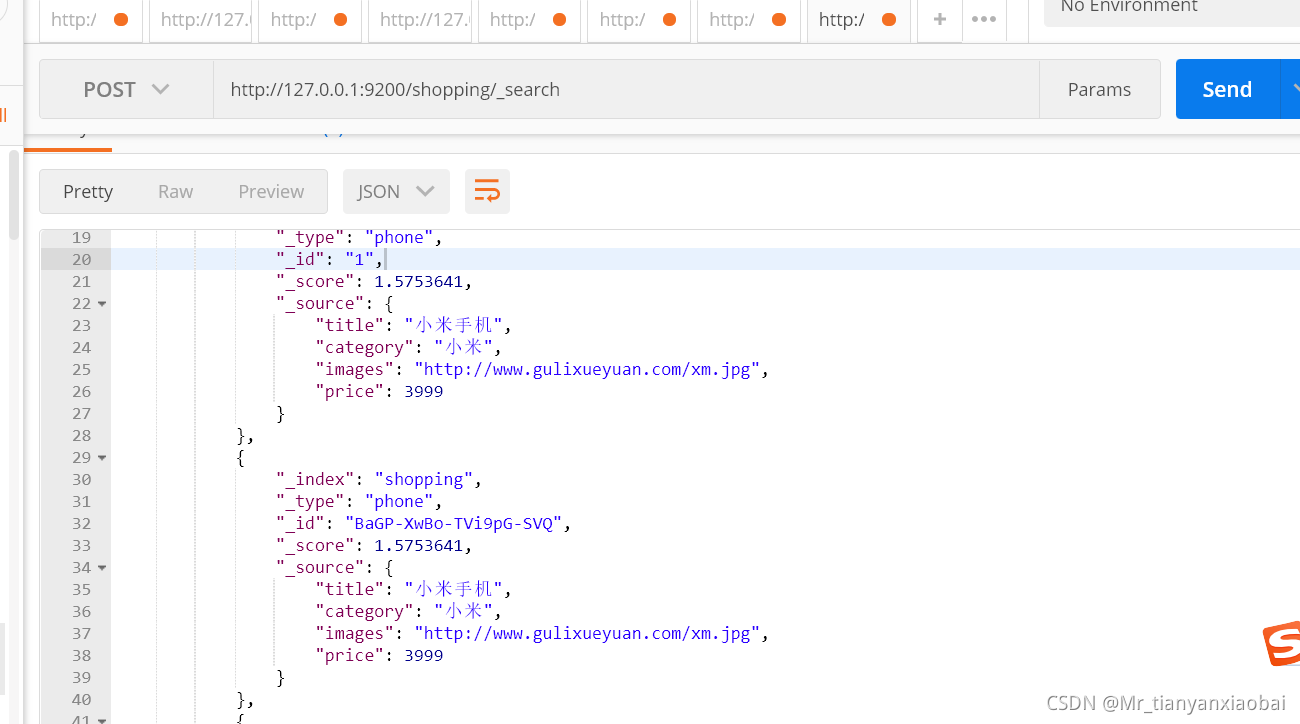Viewport: 1300px width, 724px height.
Task: Switch to Raw response view
Action: 175,191
